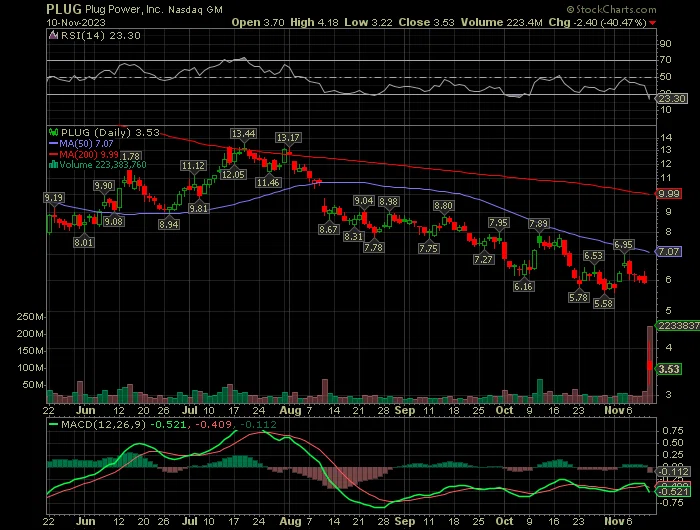Click the 8.67 price annotation
Image resolution: width=700 pixels, height=530 pixels.
tap(328, 230)
